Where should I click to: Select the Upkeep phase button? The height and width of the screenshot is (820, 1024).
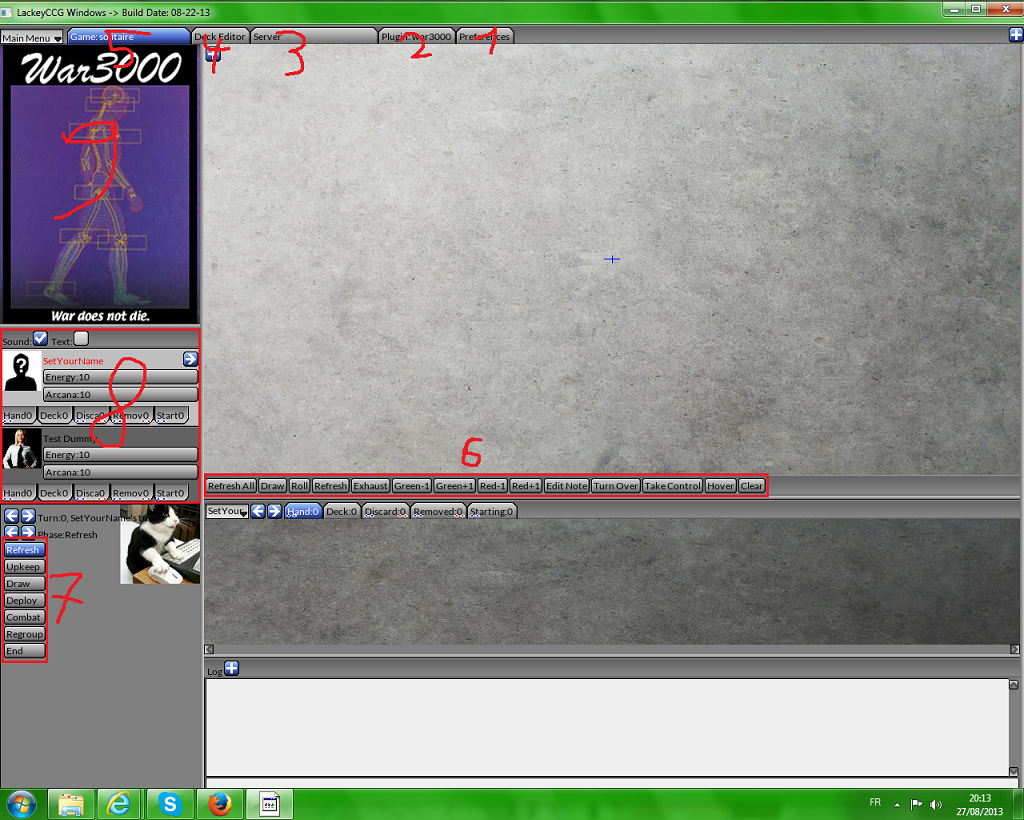[25, 567]
